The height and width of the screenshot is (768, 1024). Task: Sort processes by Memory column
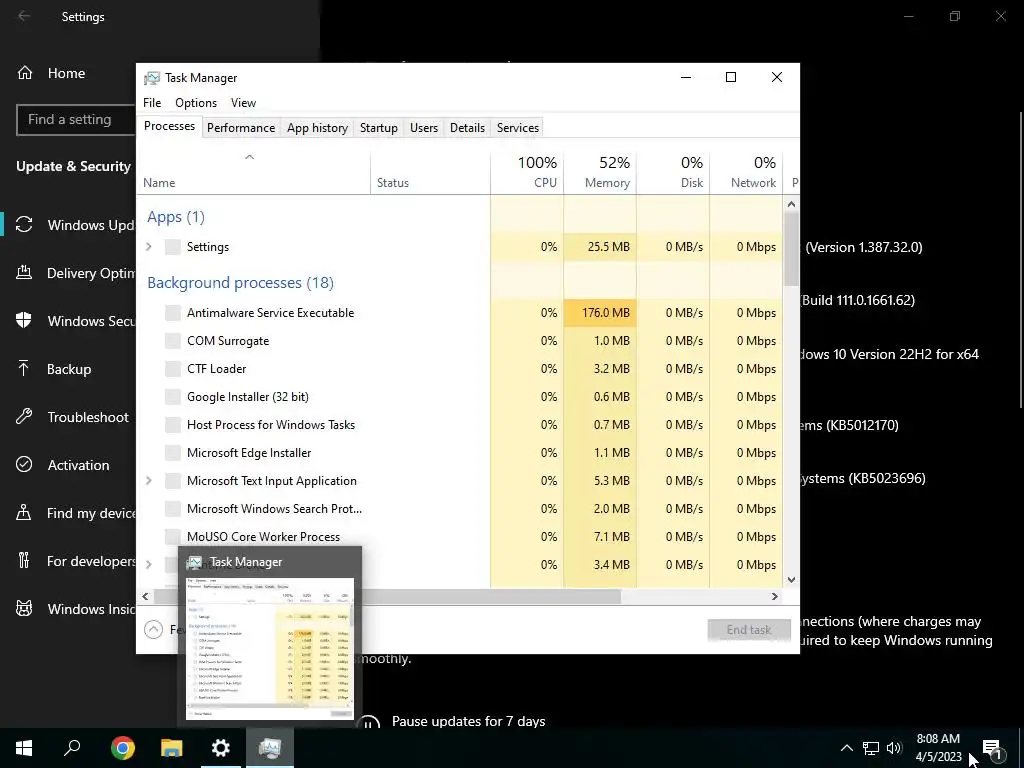pos(600,173)
